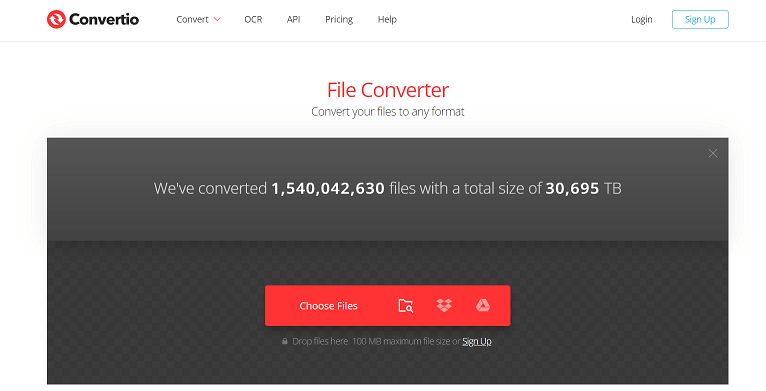Import a file from Dropbox icon
The height and width of the screenshot is (391, 766).
coord(444,305)
